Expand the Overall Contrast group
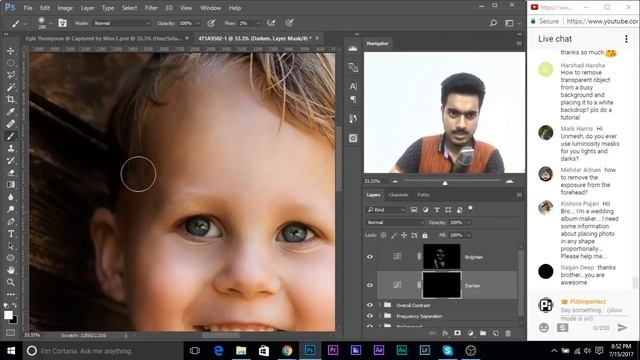640x360 pixels. pos(380,305)
